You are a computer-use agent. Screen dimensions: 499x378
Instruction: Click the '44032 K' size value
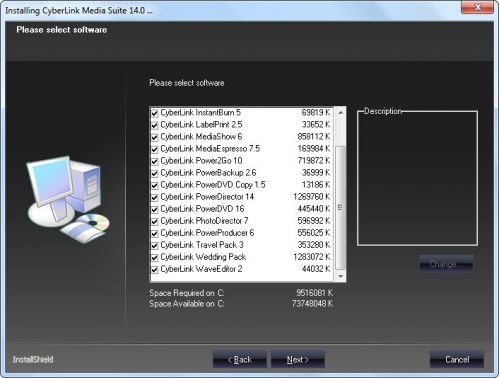point(316,269)
